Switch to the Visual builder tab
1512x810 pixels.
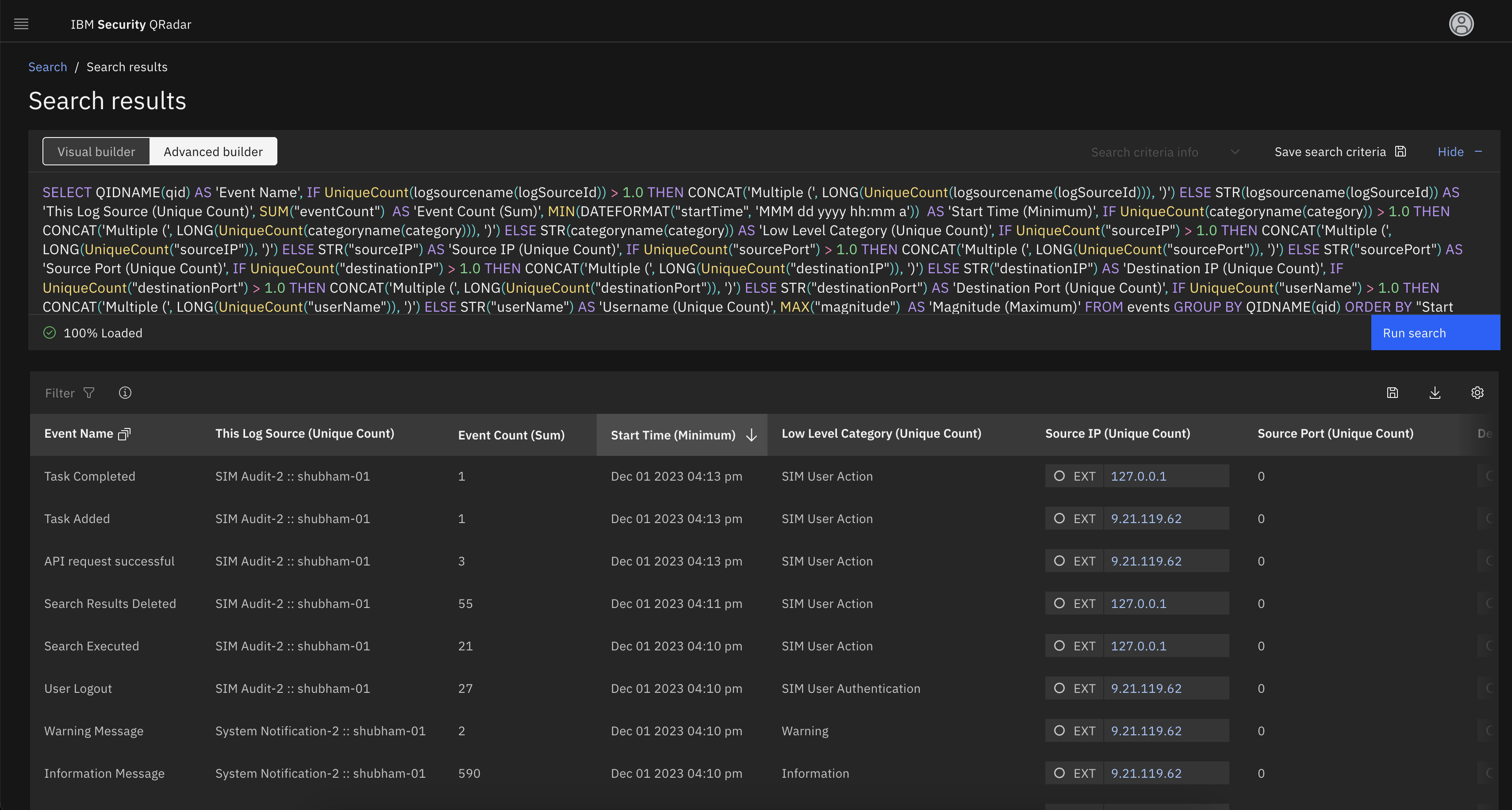[96, 151]
